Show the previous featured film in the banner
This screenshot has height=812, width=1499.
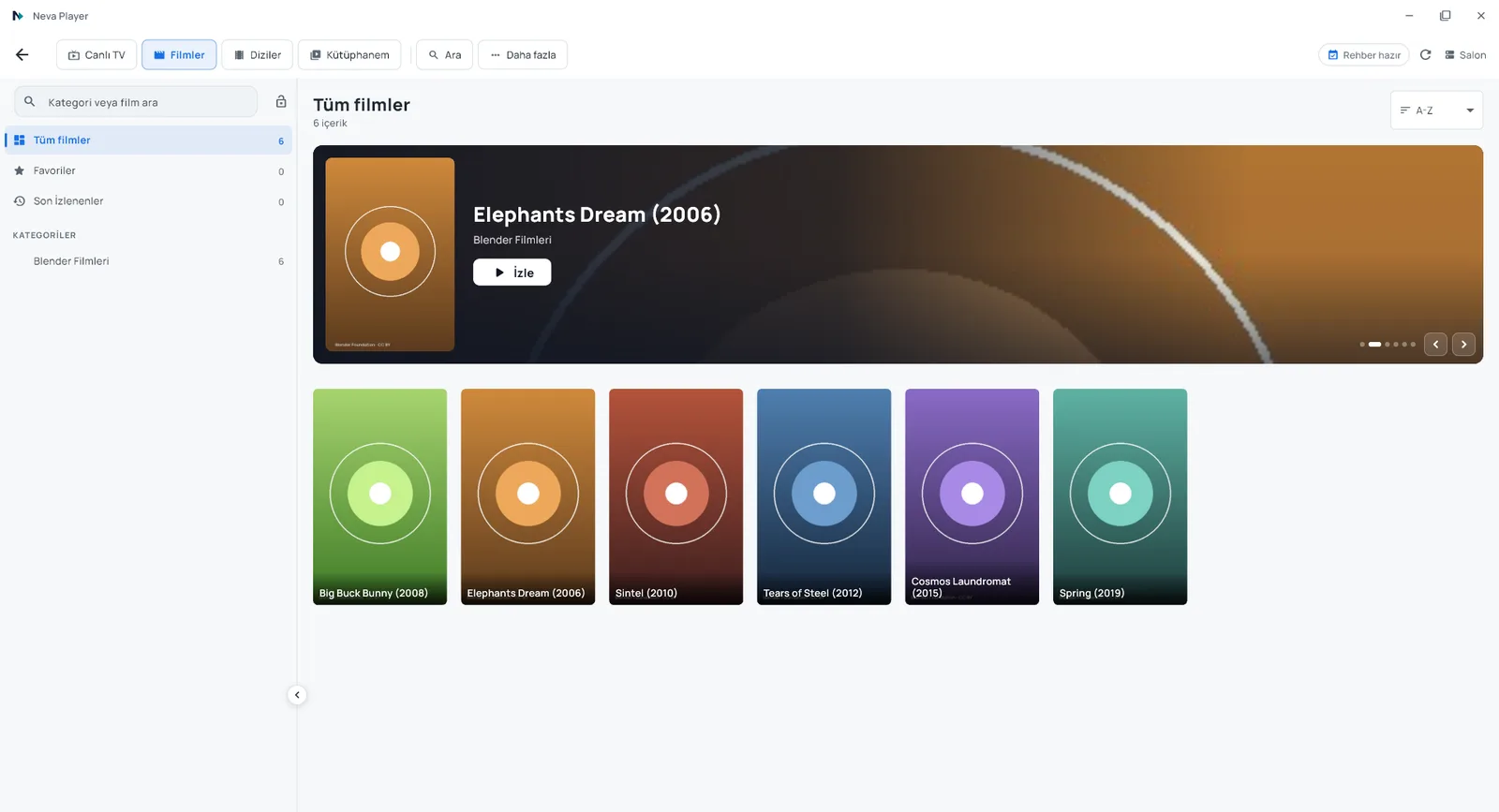coord(1435,345)
